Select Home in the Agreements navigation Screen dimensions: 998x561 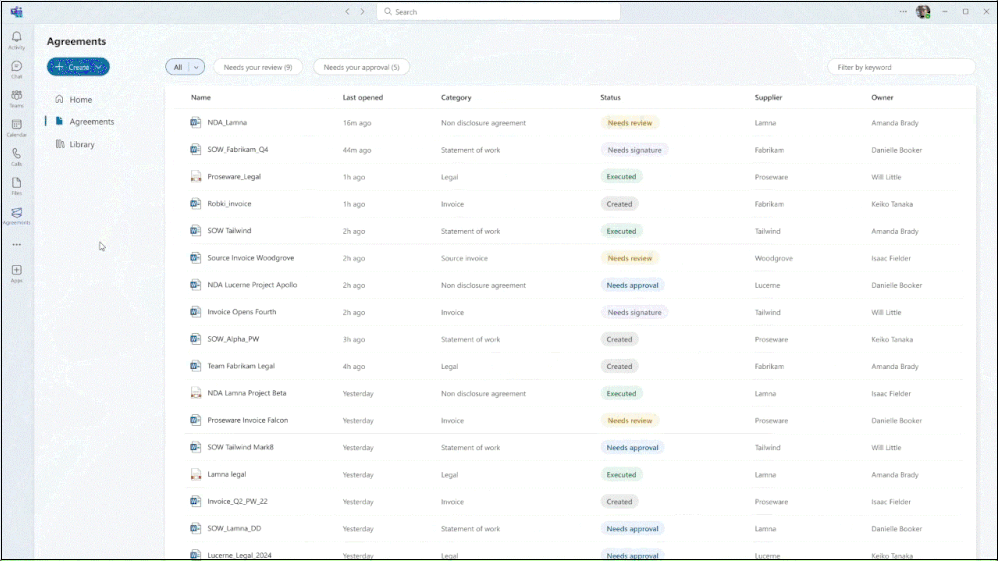[x=80, y=100]
